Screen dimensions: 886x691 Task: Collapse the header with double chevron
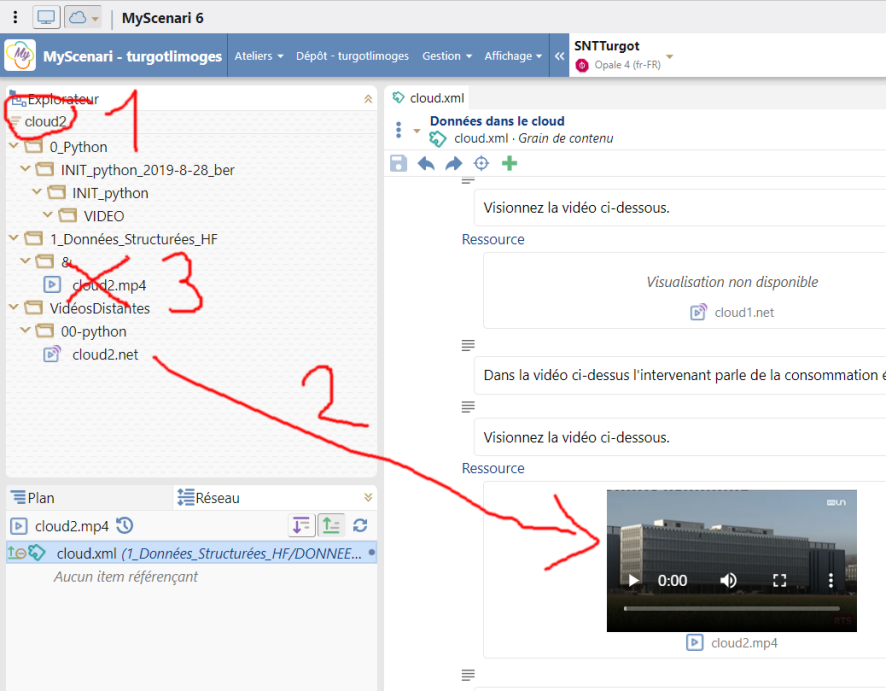pos(559,56)
